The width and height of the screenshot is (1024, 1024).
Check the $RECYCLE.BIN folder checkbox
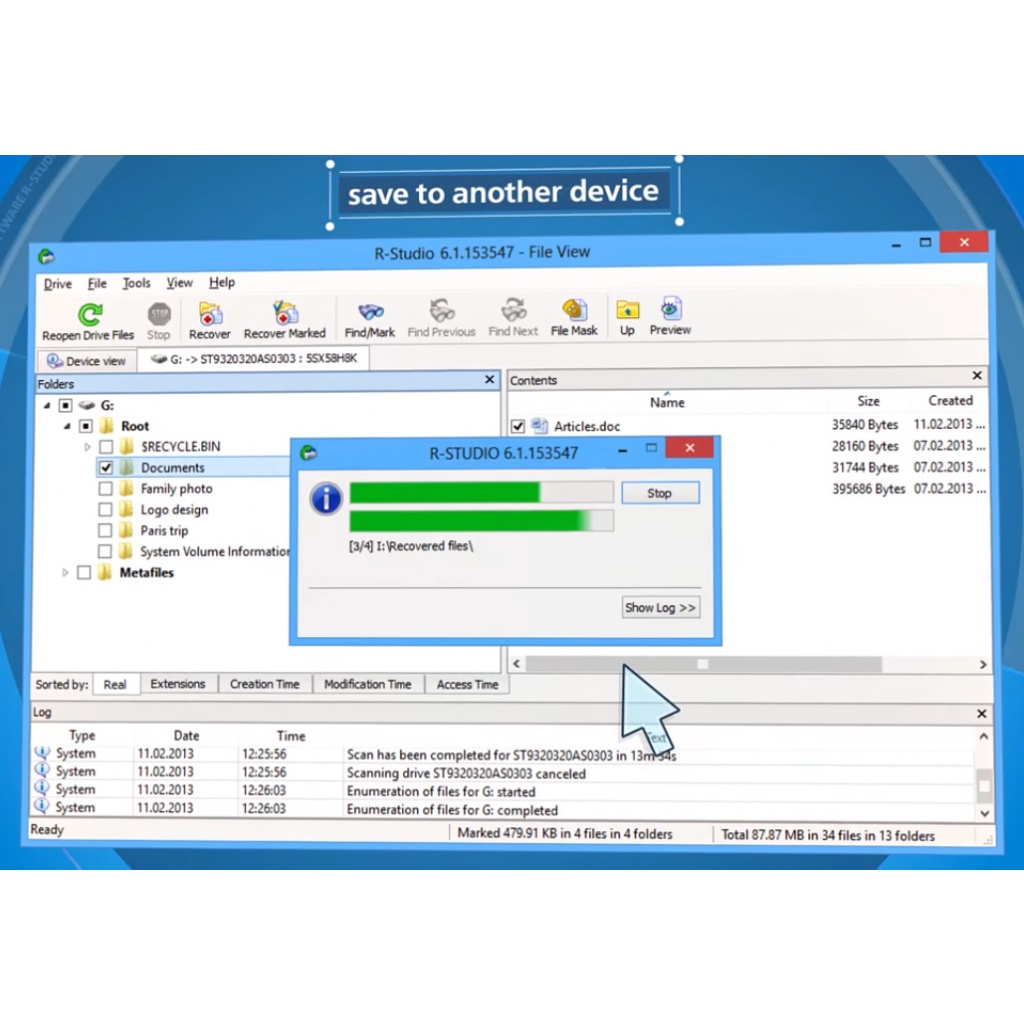click(x=106, y=447)
